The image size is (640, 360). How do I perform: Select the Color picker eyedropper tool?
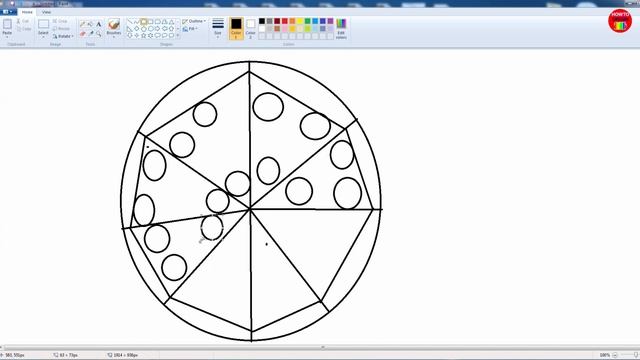pos(91,33)
